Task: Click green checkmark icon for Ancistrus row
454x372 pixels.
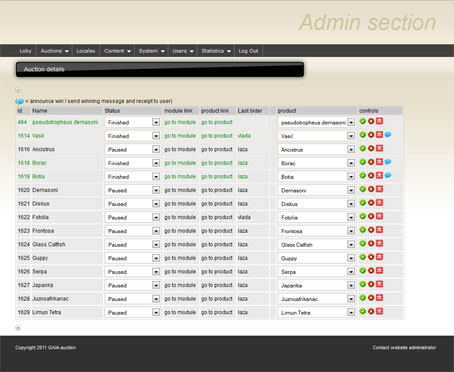Action: [363, 148]
